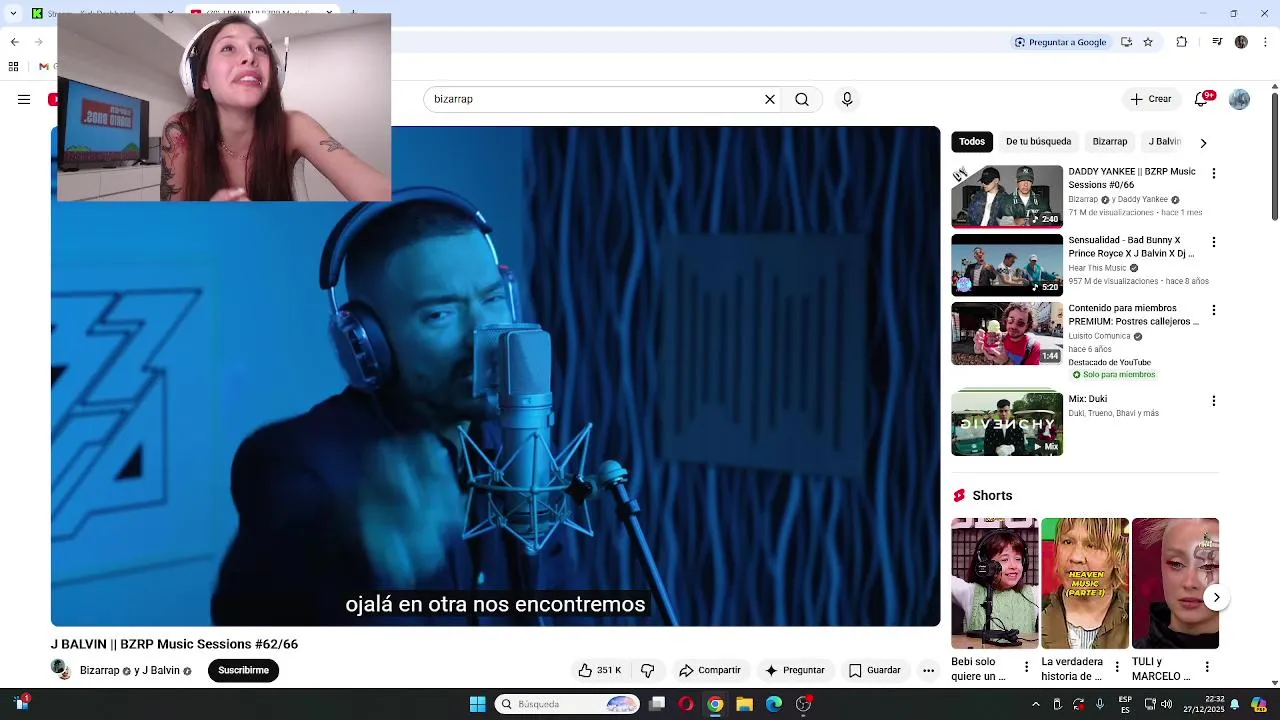Image resolution: width=1280 pixels, height=720 pixels.
Task: Open the tab search dropdown arrow
Action: coord(13,13)
